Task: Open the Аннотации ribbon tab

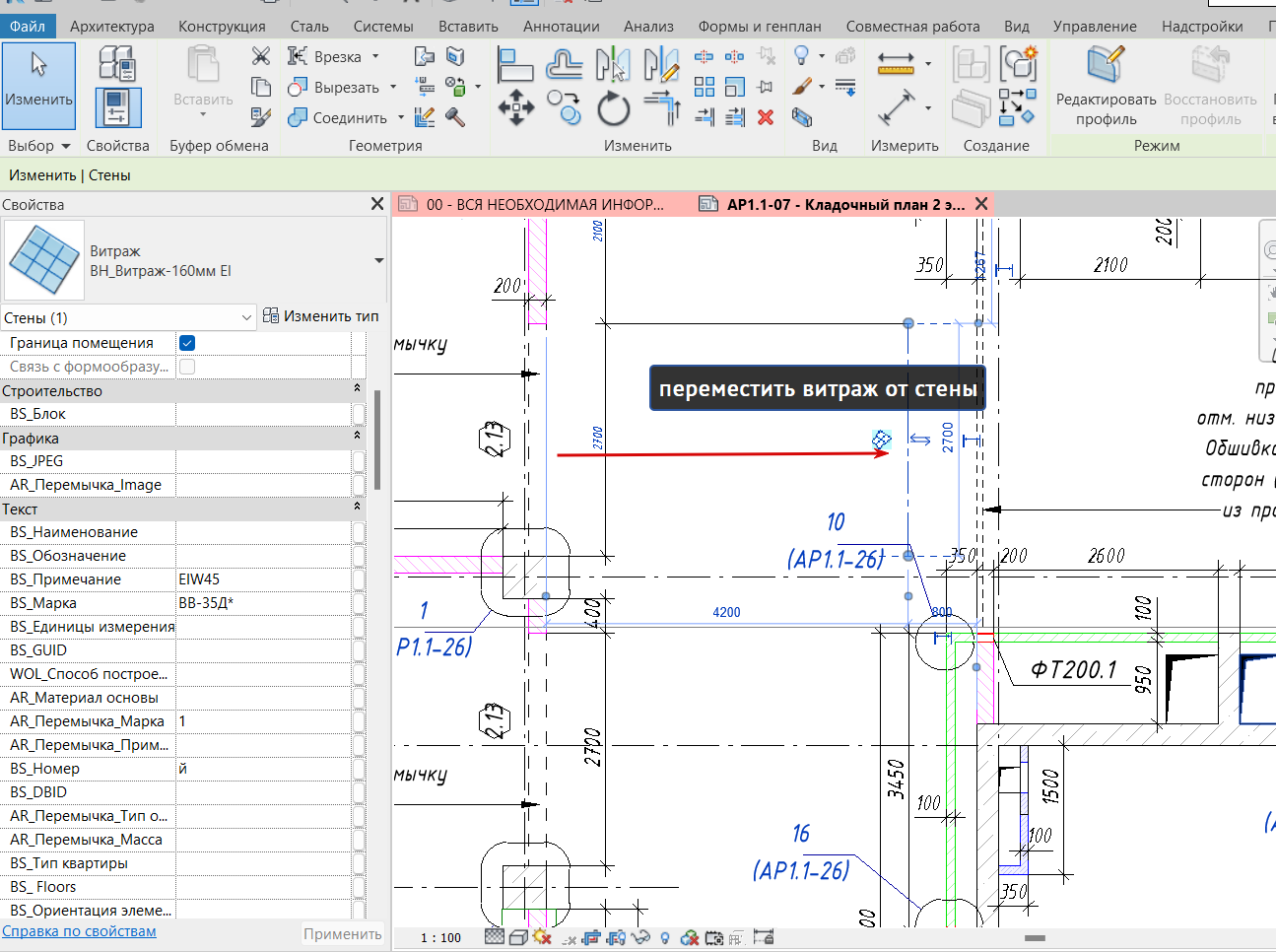Action: pos(561,27)
